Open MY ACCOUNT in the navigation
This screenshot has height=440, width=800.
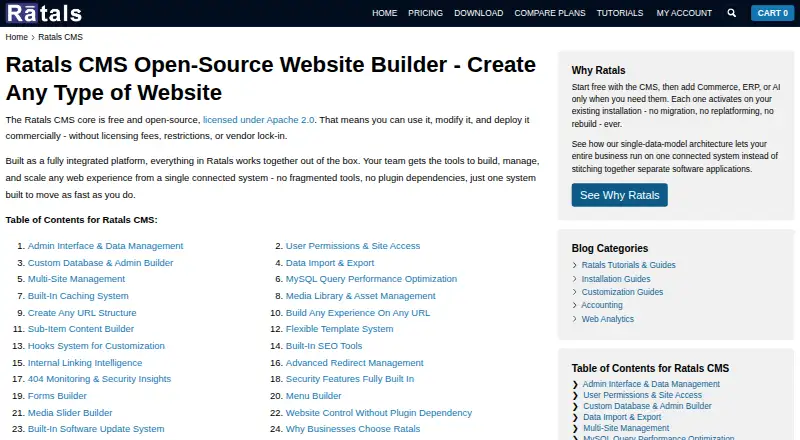684,13
